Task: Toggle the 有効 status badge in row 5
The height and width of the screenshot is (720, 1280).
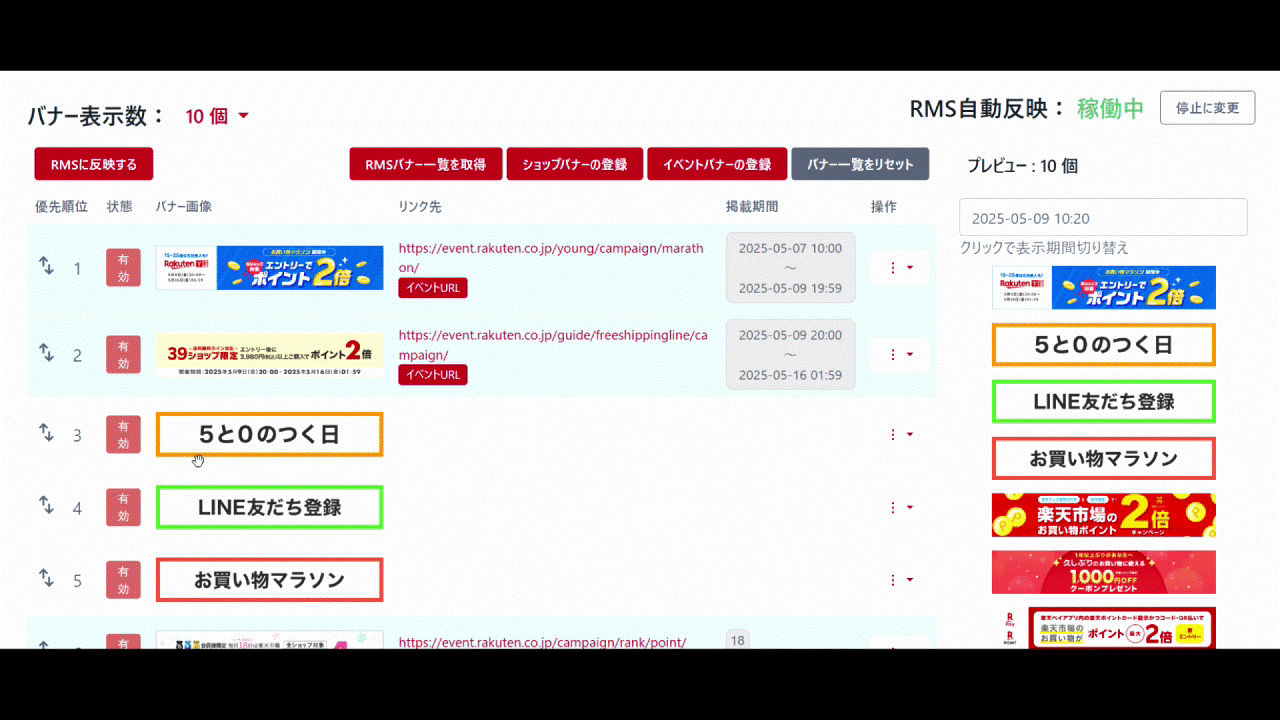Action: pyautogui.click(x=123, y=580)
